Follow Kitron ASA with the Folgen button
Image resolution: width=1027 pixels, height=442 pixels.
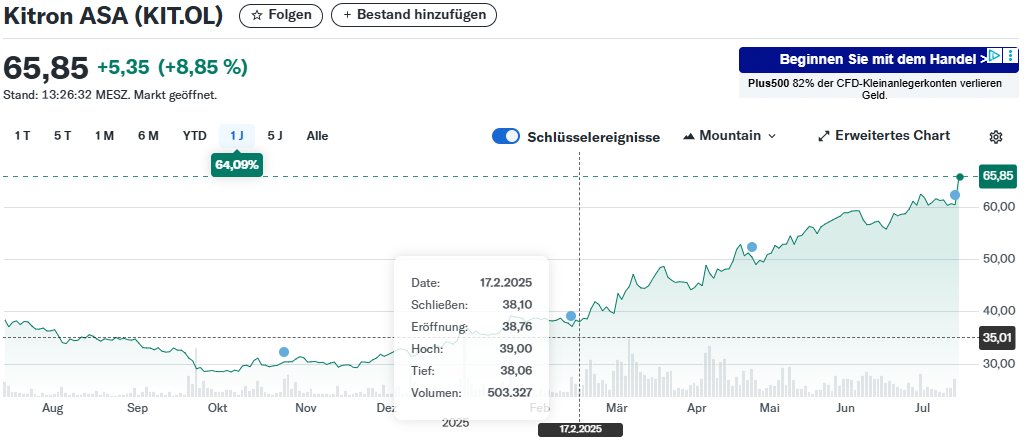click(x=281, y=15)
